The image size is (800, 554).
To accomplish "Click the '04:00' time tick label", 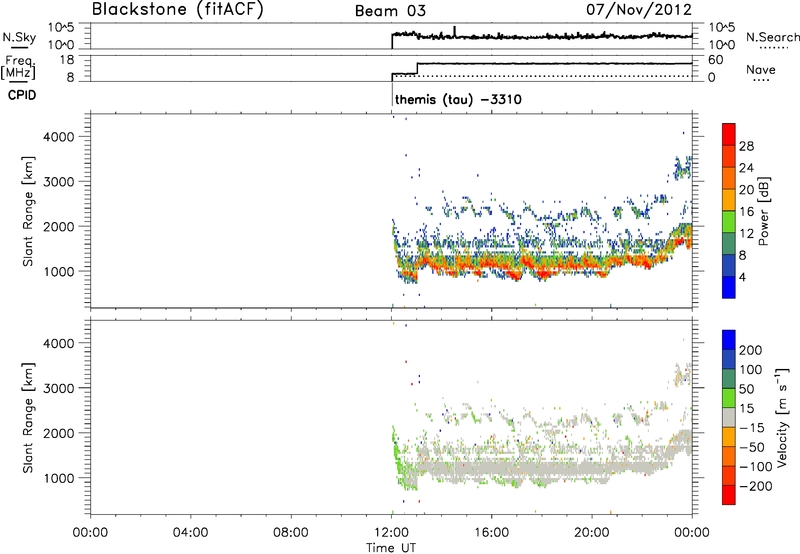I will (x=191, y=533).
